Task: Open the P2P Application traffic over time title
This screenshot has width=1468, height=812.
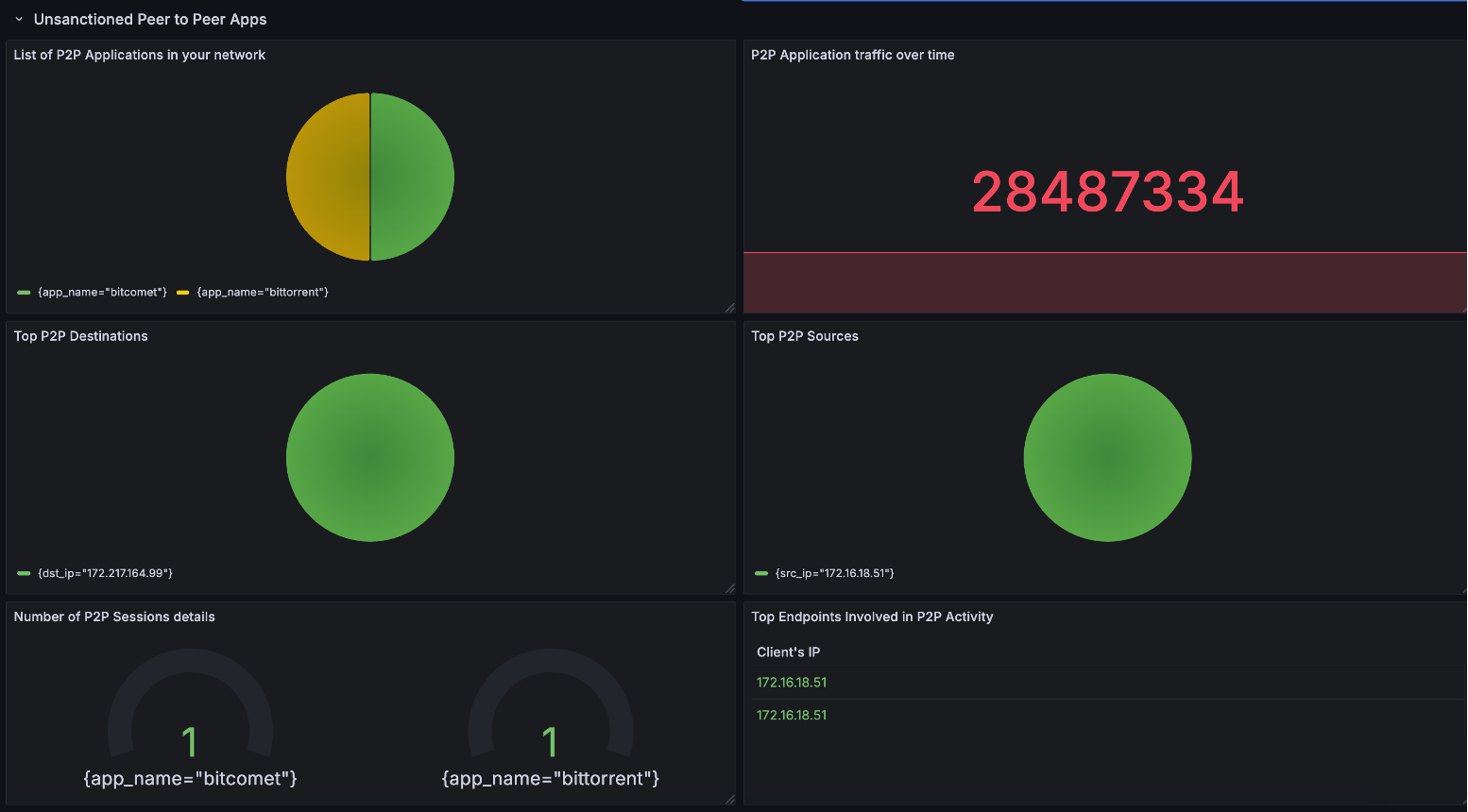Action: click(853, 55)
